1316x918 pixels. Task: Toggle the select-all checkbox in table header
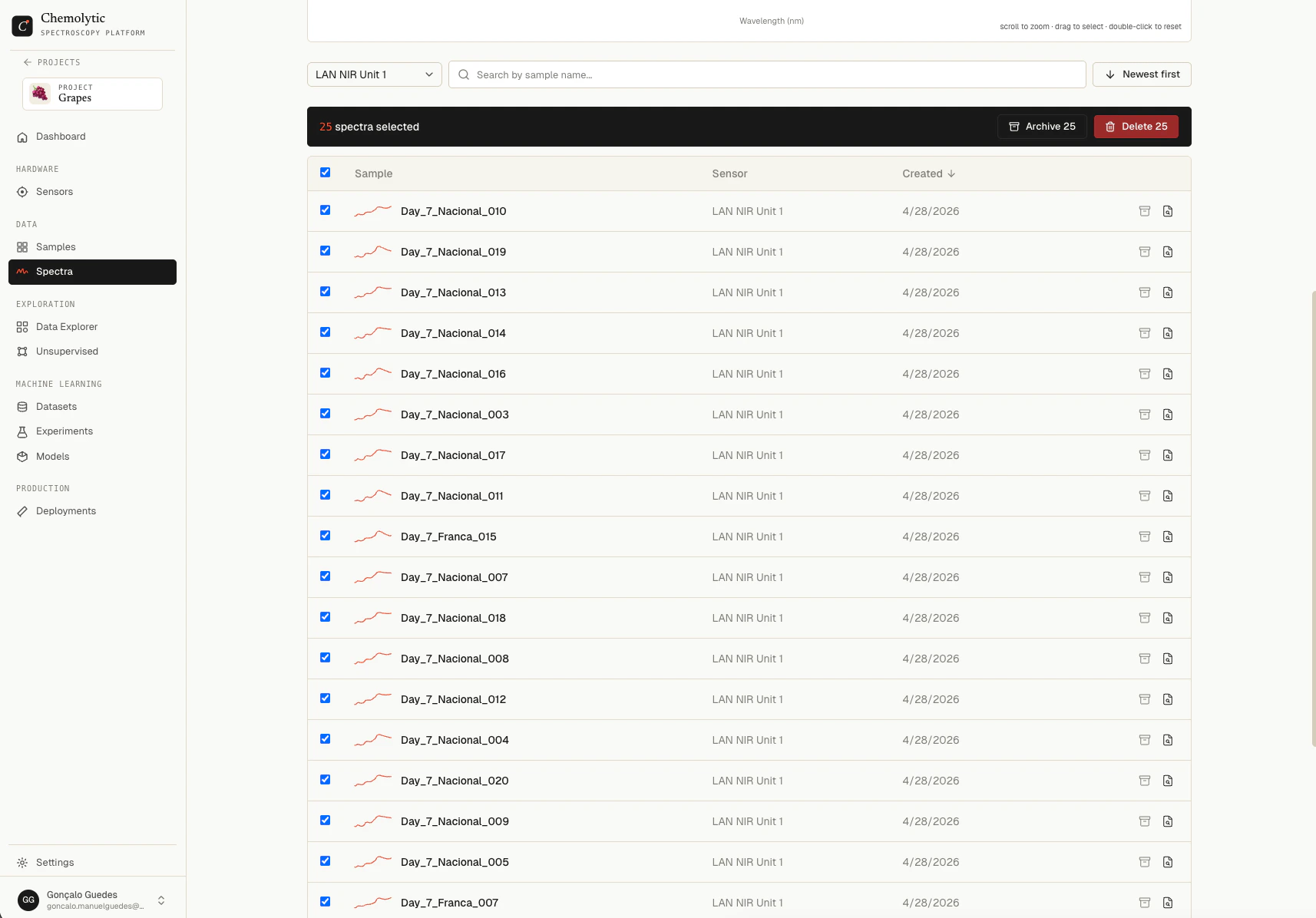(x=326, y=173)
